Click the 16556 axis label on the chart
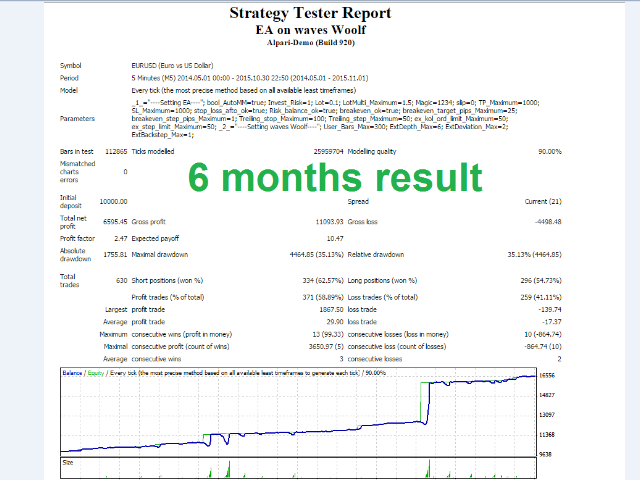Viewport: 640px width, 480px height. [547, 376]
